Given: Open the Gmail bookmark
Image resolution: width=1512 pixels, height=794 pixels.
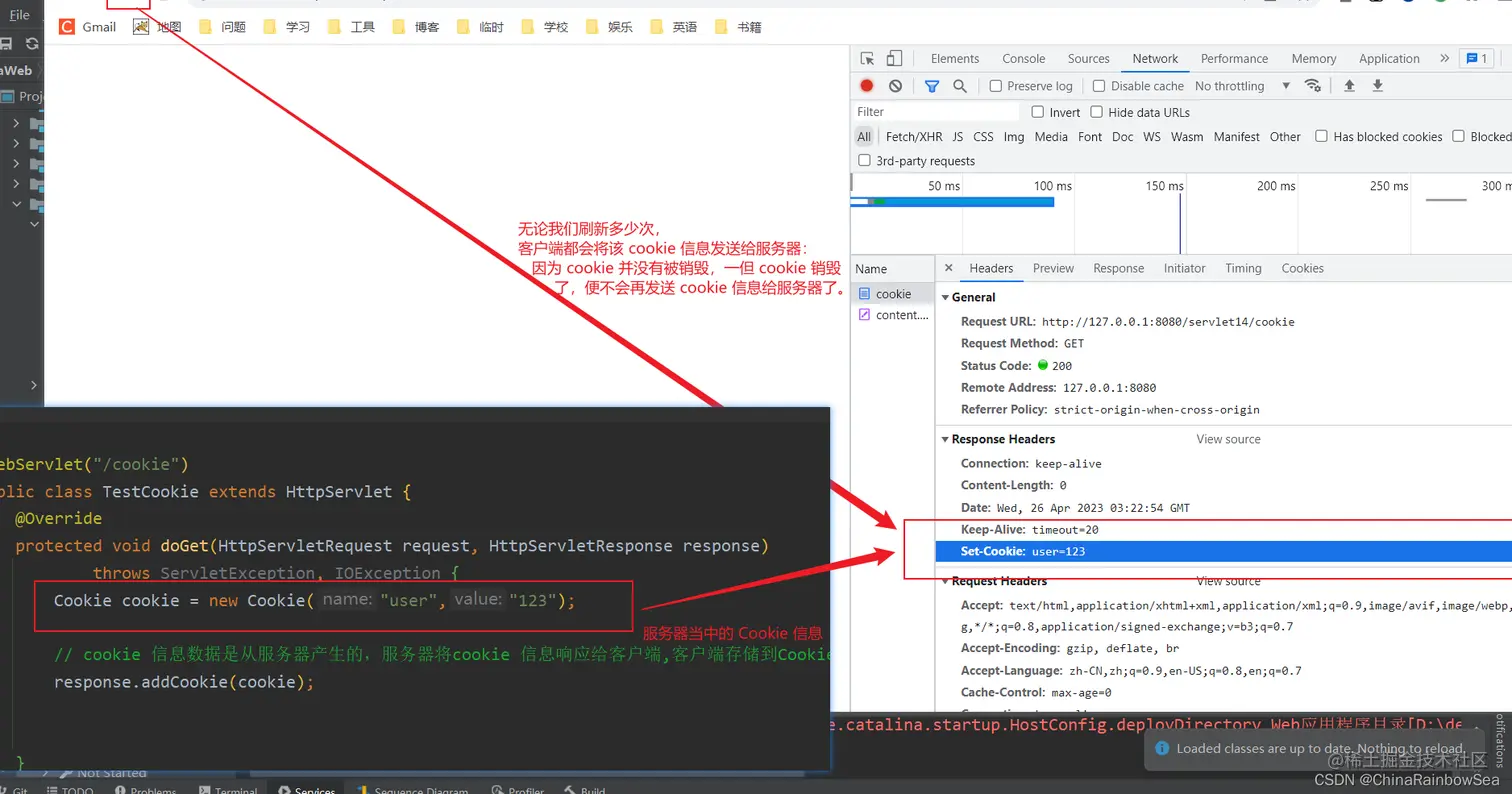Looking at the screenshot, I should tap(88, 27).
